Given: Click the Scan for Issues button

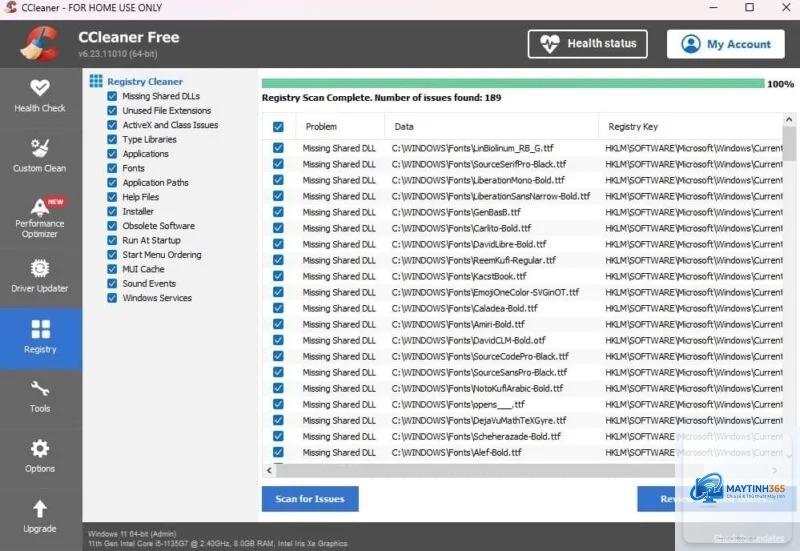Looking at the screenshot, I should click(x=310, y=498).
